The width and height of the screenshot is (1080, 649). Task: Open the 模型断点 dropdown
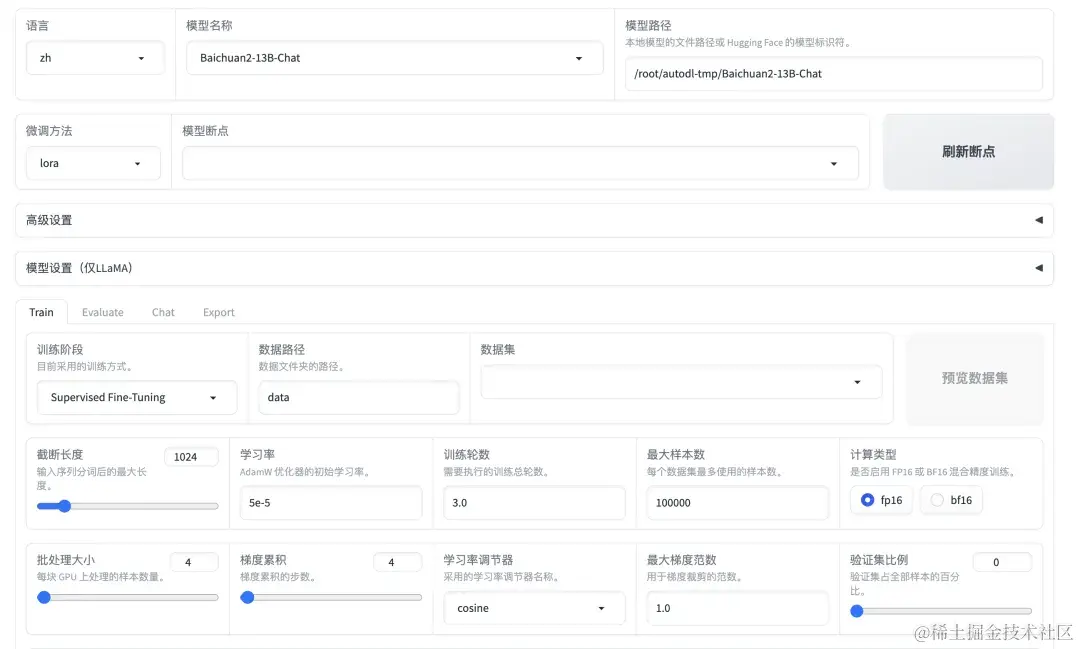point(520,163)
